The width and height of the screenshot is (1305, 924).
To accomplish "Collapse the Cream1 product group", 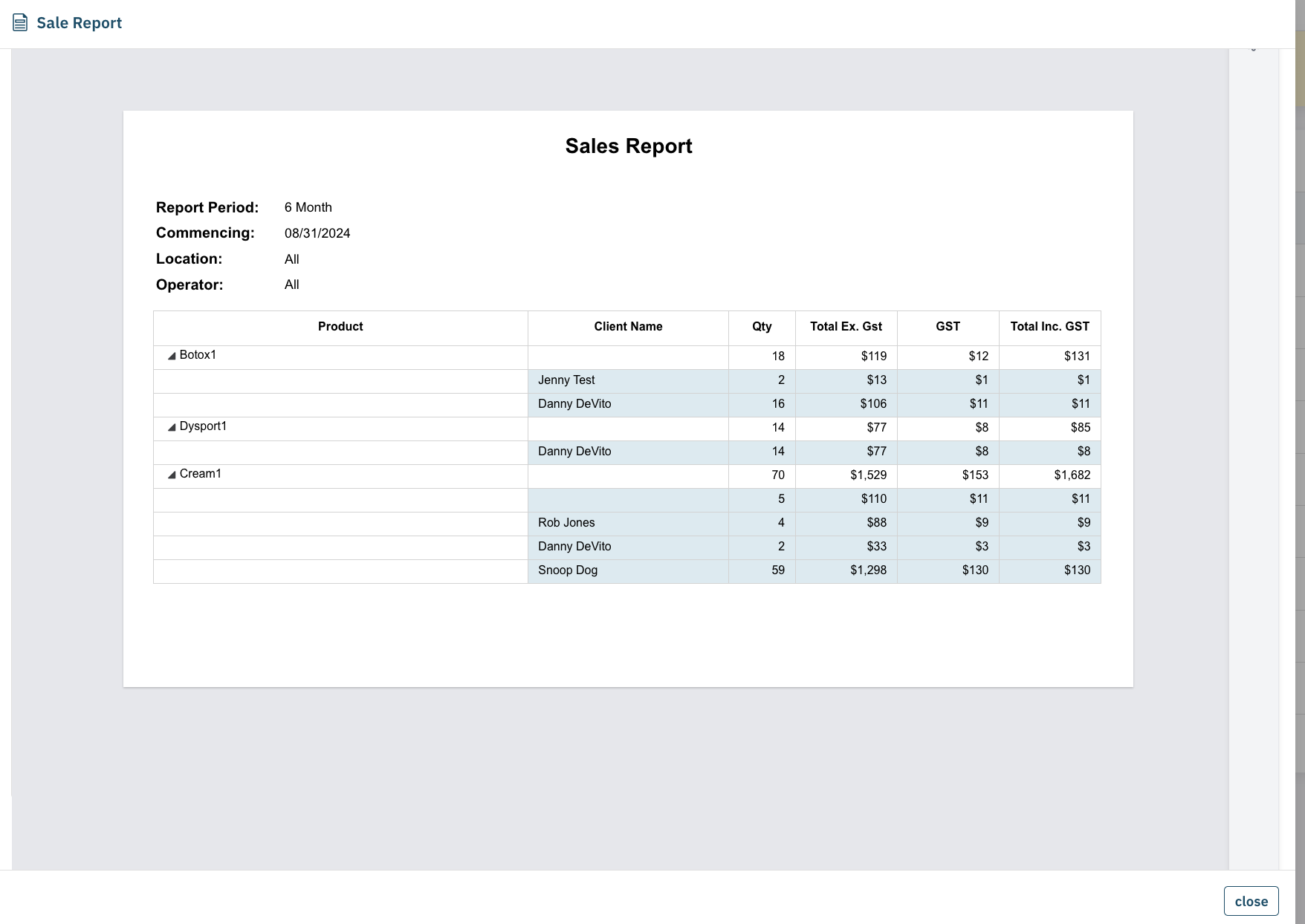I will click(172, 475).
